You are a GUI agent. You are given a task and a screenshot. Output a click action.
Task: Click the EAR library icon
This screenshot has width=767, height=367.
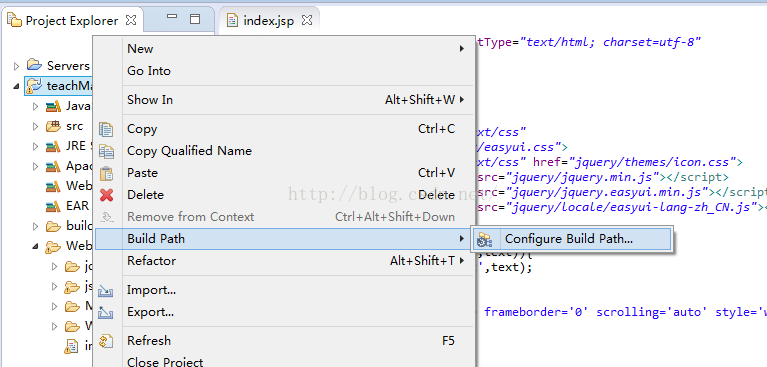53,206
